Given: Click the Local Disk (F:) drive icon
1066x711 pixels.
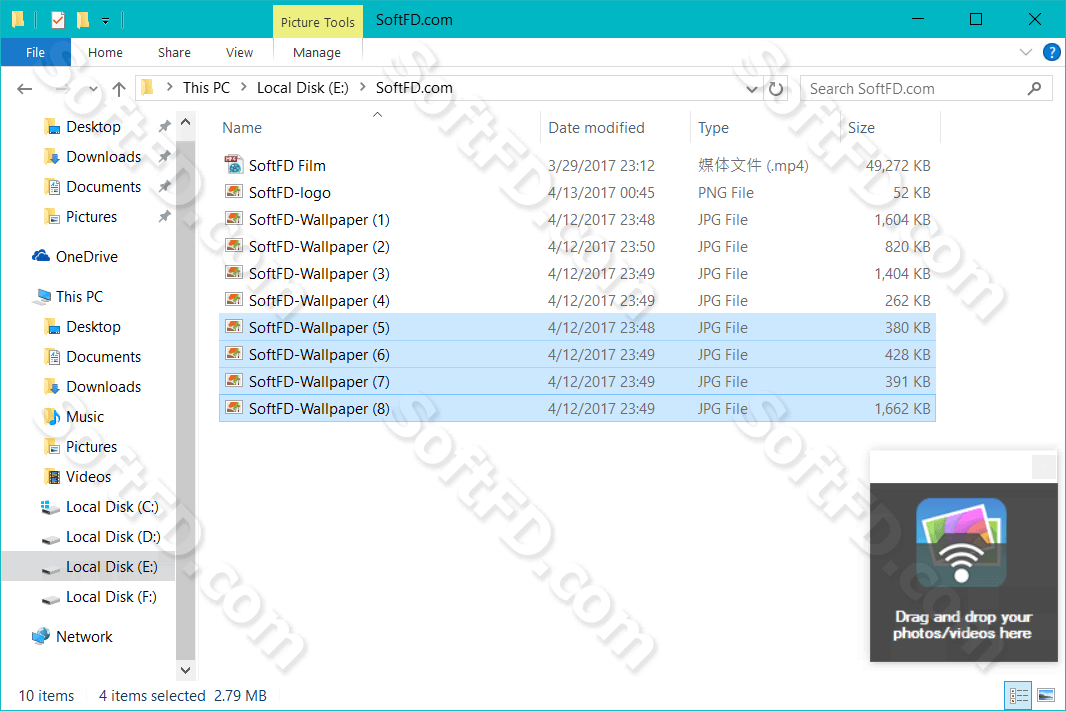Looking at the screenshot, I should [x=50, y=598].
